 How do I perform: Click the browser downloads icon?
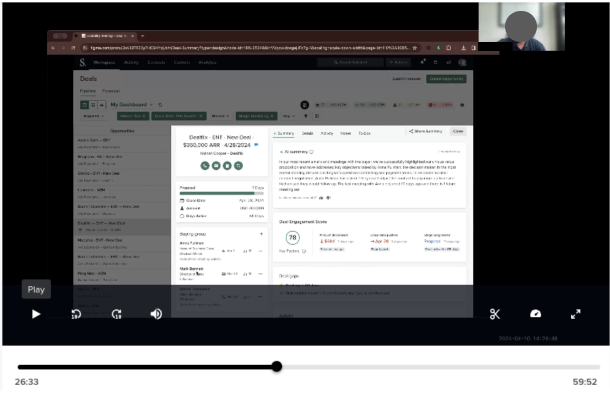[x=463, y=48]
